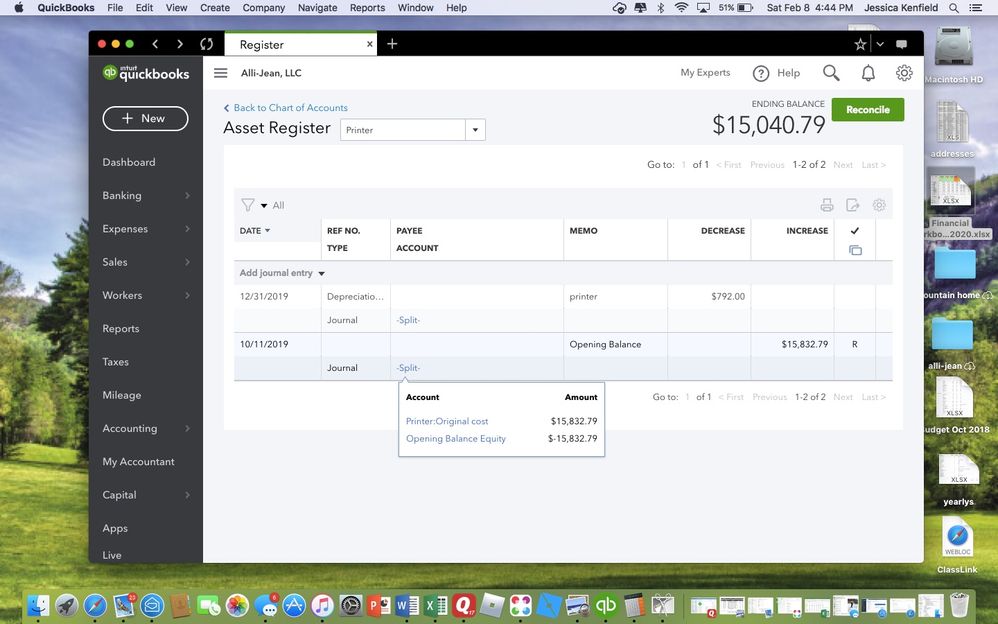Image resolution: width=998 pixels, height=624 pixels.
Task: Expand the Accounting sidebar submenu
Action: point(187,429)
